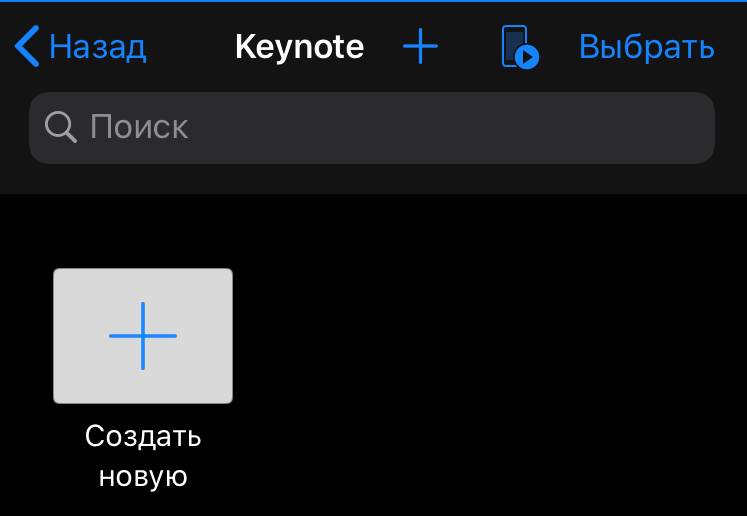Click the magnifying glass search icon

pyautogui.click(x=61, y=127)
